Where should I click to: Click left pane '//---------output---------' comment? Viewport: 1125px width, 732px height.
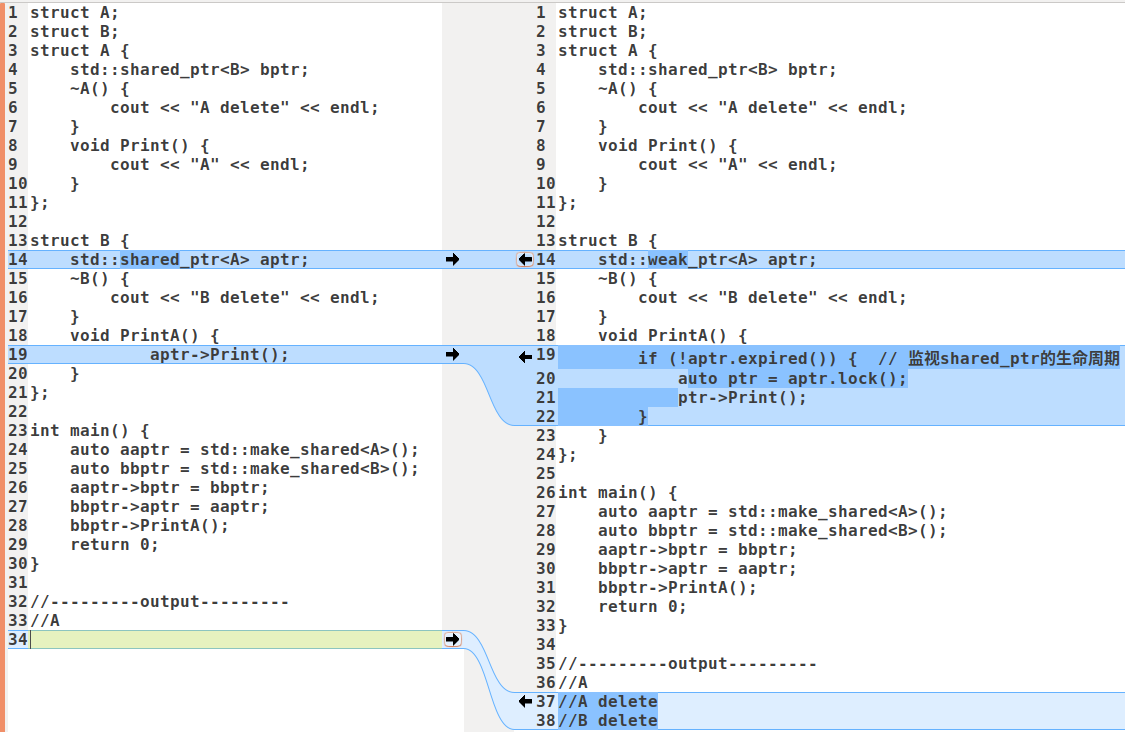coord(160,602)
